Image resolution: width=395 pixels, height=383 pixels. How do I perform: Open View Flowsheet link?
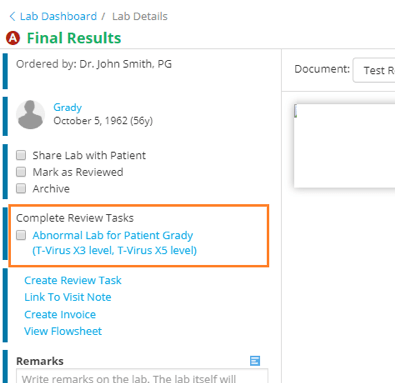(63, 331)
